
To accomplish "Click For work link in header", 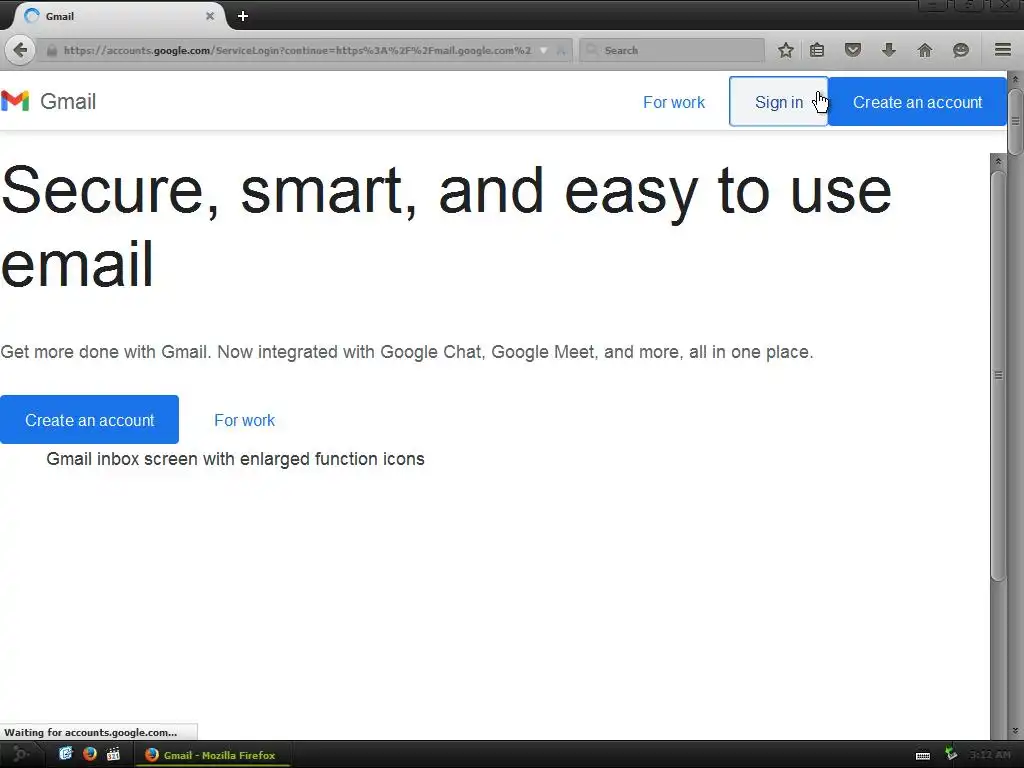I will [x=674, y=103].
